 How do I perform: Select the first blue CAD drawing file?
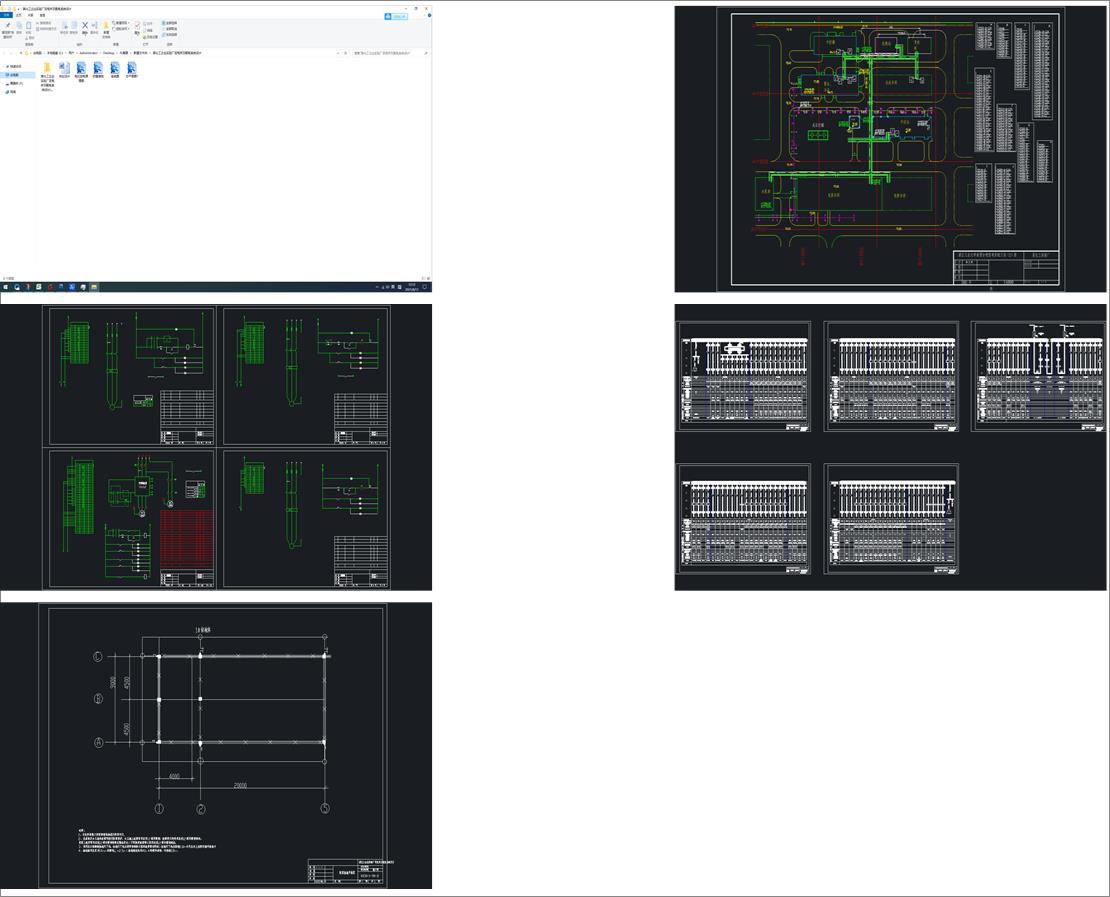point(81,68)
